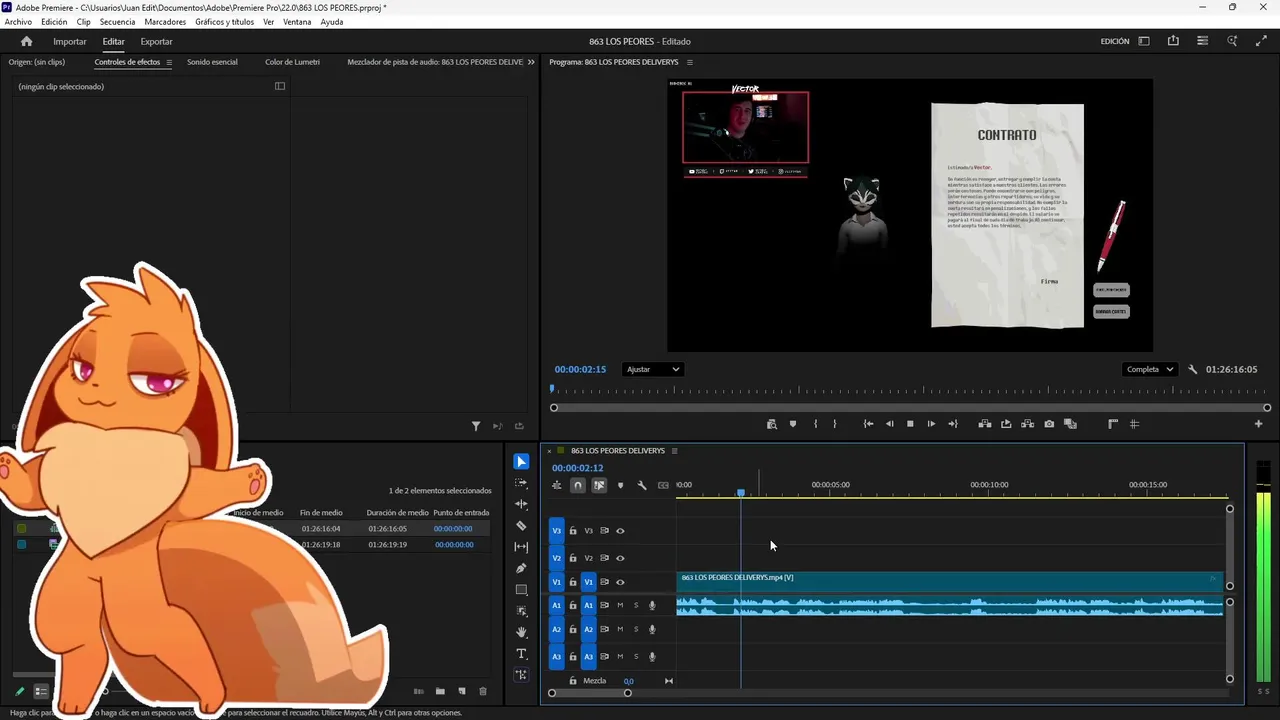Toggle V3 track output eye
1280x720 pixels.
tap(620, 531)
